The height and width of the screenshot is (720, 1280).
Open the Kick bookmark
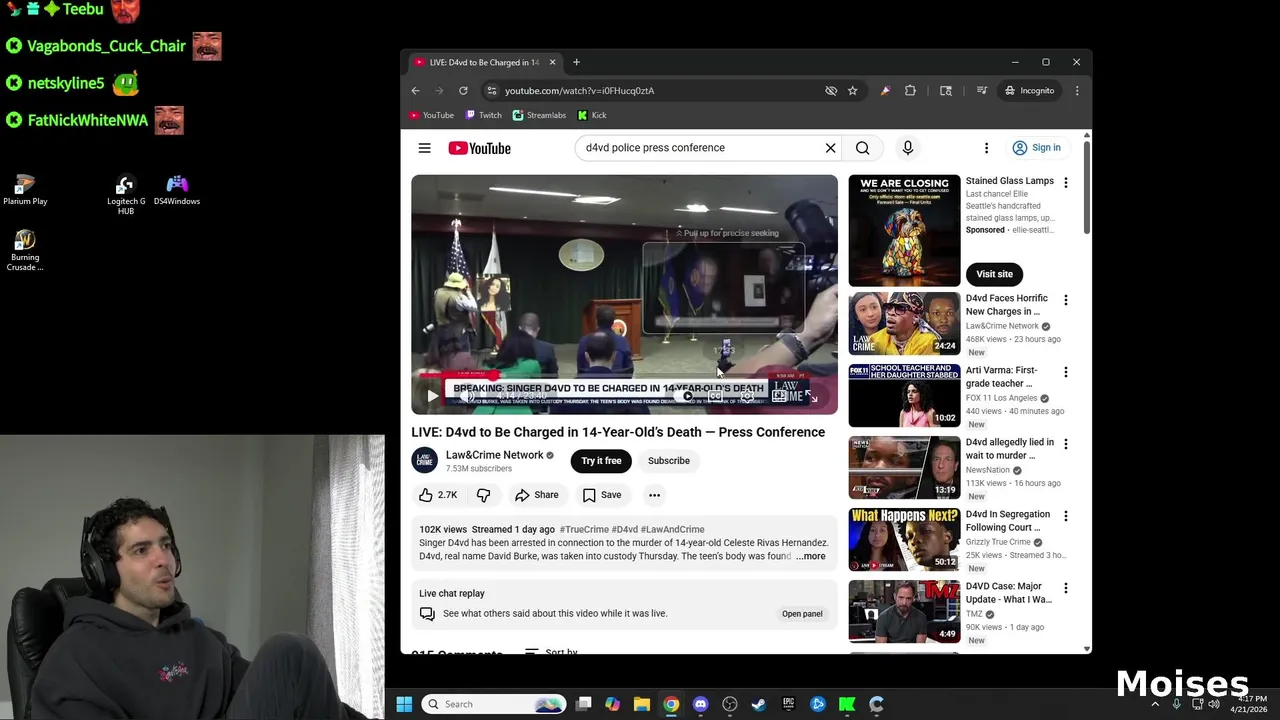[592, 115]
